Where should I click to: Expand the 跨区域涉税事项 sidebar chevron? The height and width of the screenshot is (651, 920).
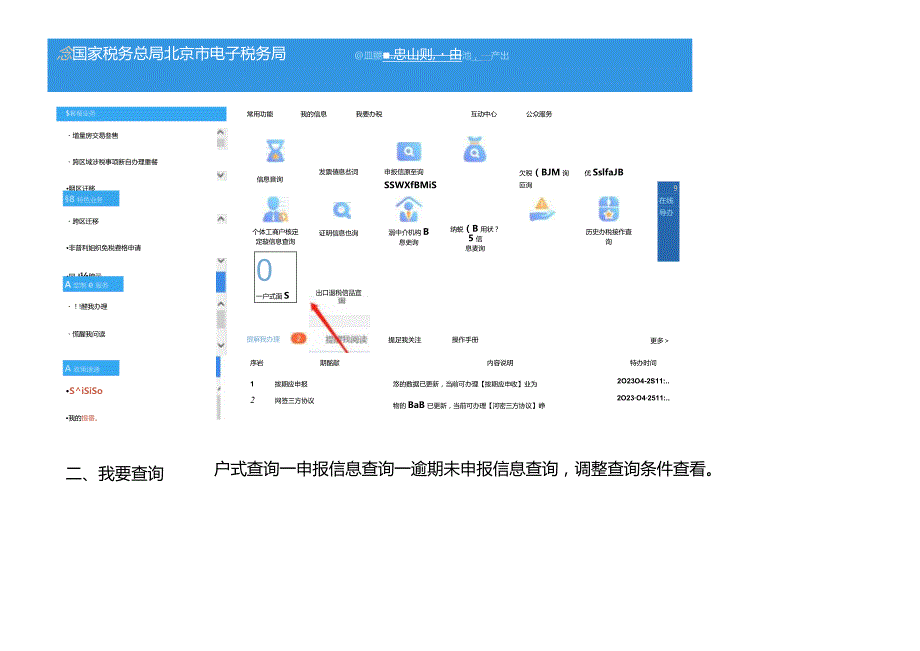click(x=221, y=173)
